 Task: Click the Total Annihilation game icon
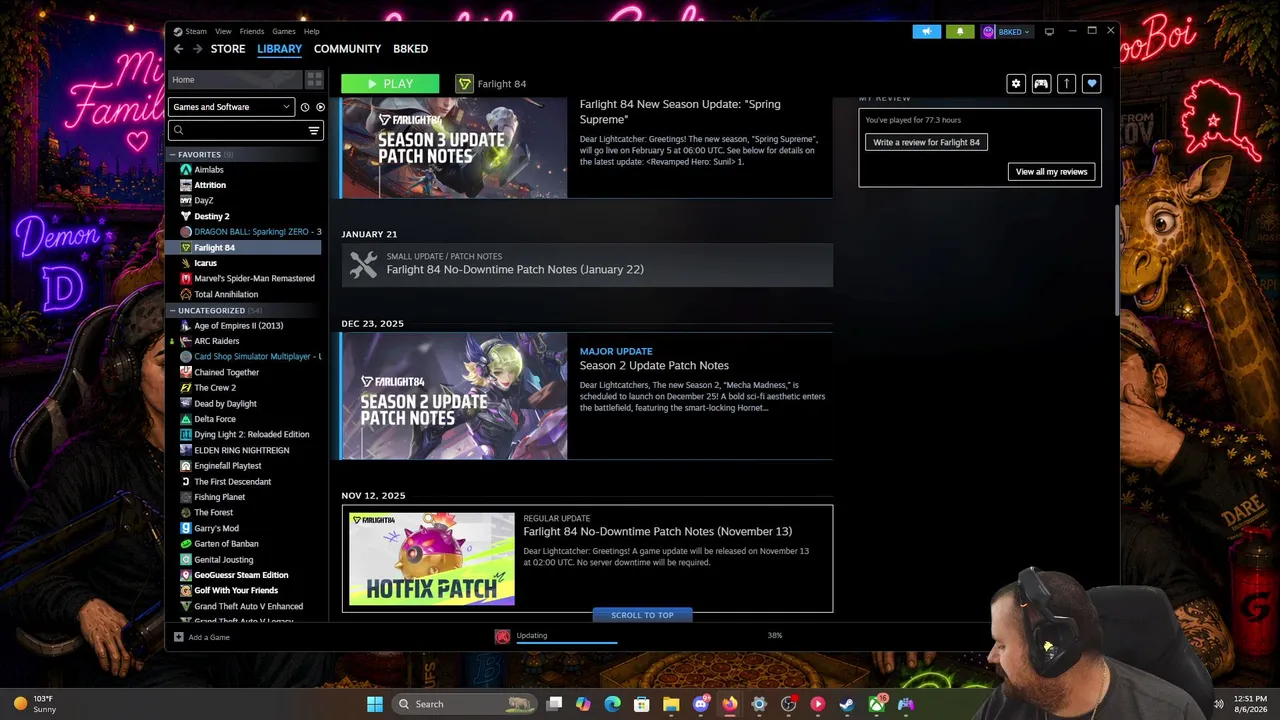(186, 295)
